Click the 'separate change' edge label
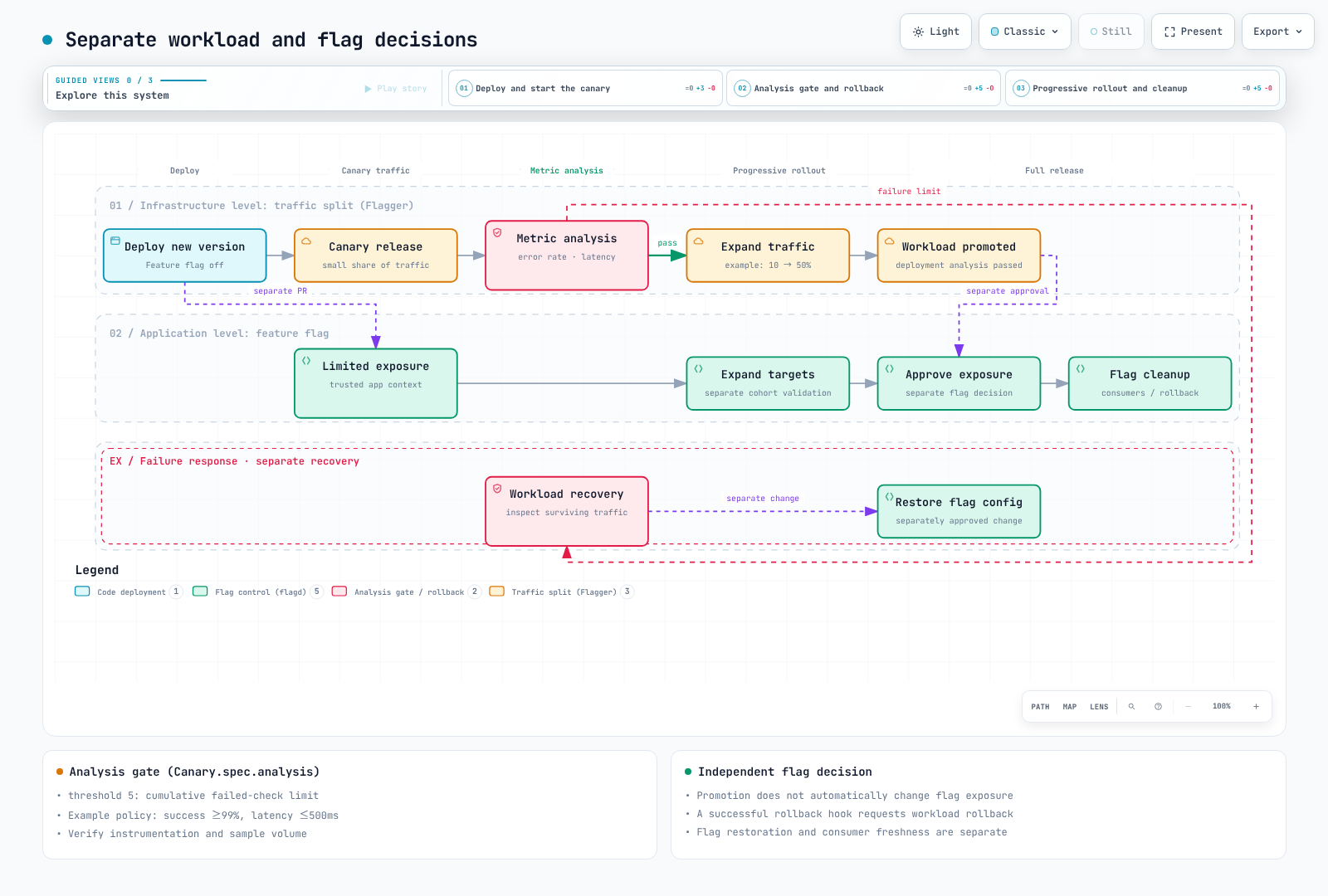Screen dimensions: 1328x896 (x=763, y=499)
